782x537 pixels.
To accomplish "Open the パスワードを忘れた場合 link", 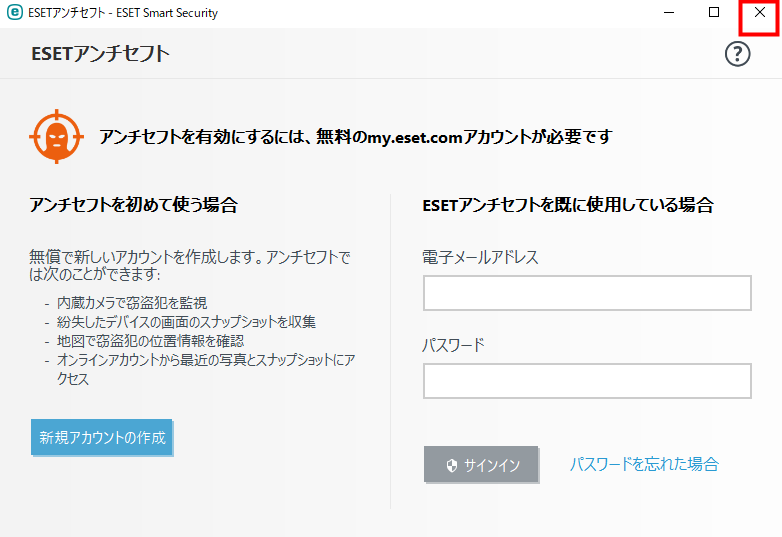I will pyautogui.click(x=644, y=464).
